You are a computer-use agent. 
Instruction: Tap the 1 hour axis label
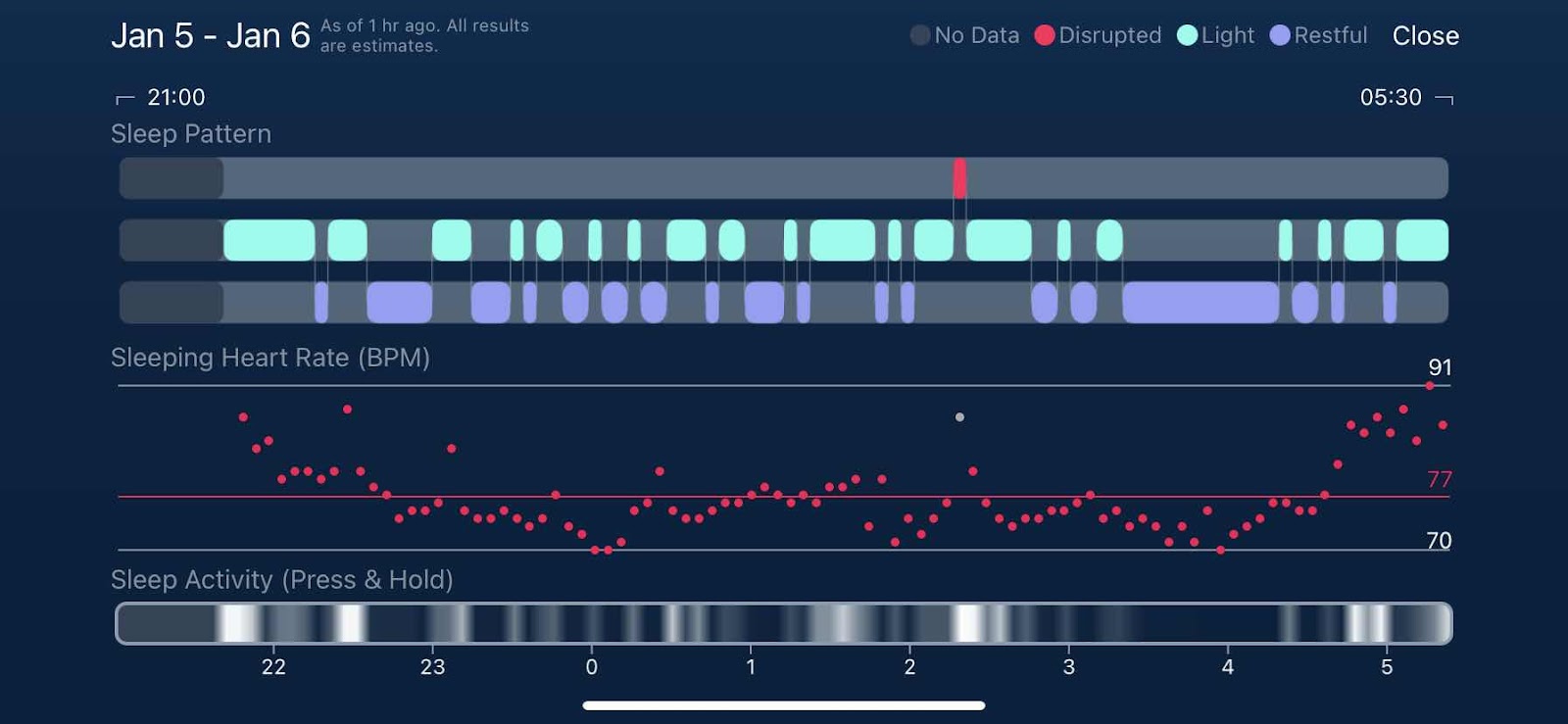click(x=751, y=667)
